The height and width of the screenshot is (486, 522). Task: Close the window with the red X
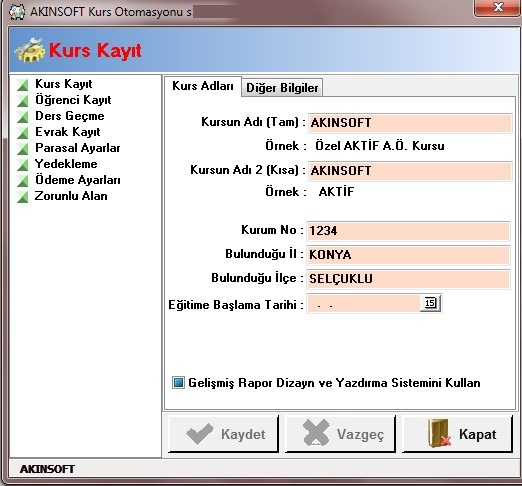tap(498, 7)
